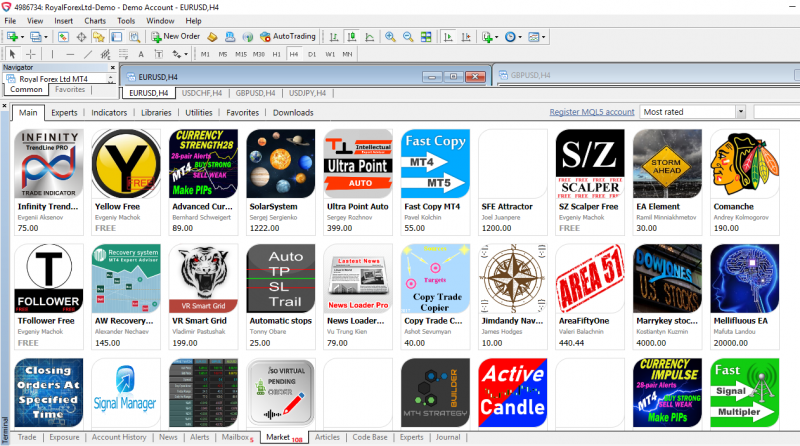Screen dimensions: 800x446
Task: Open the Tools menu
Action: [x=126, y=21]
